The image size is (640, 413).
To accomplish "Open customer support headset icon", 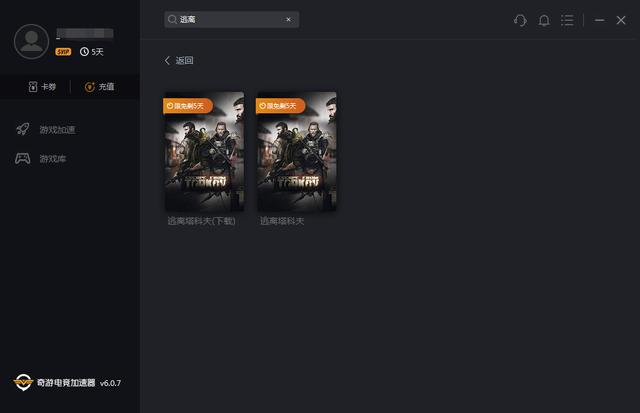I will 520,20.
